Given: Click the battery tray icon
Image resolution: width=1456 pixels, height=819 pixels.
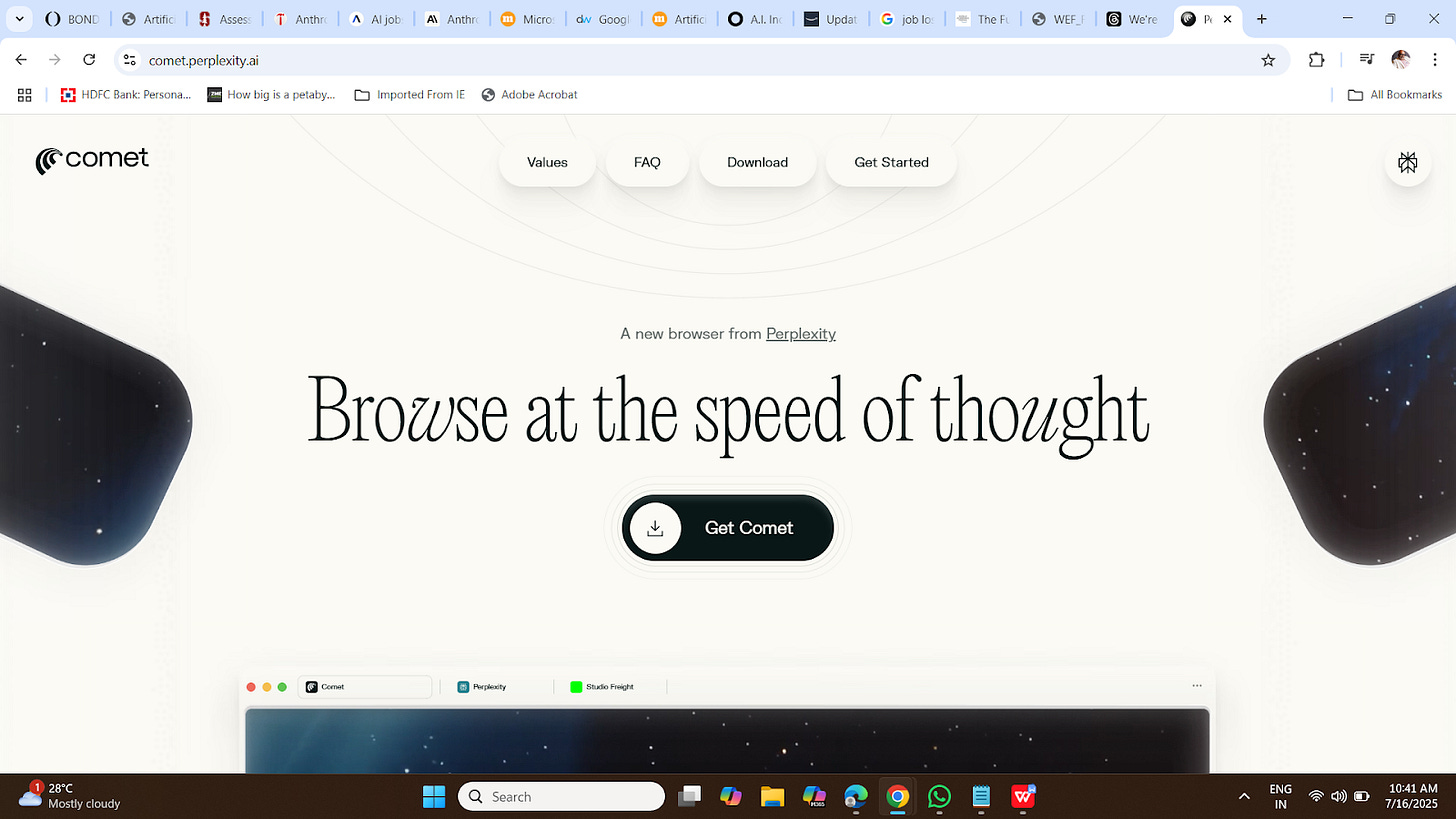Looking at the screenshot, I should click(x=1361, y=796).
